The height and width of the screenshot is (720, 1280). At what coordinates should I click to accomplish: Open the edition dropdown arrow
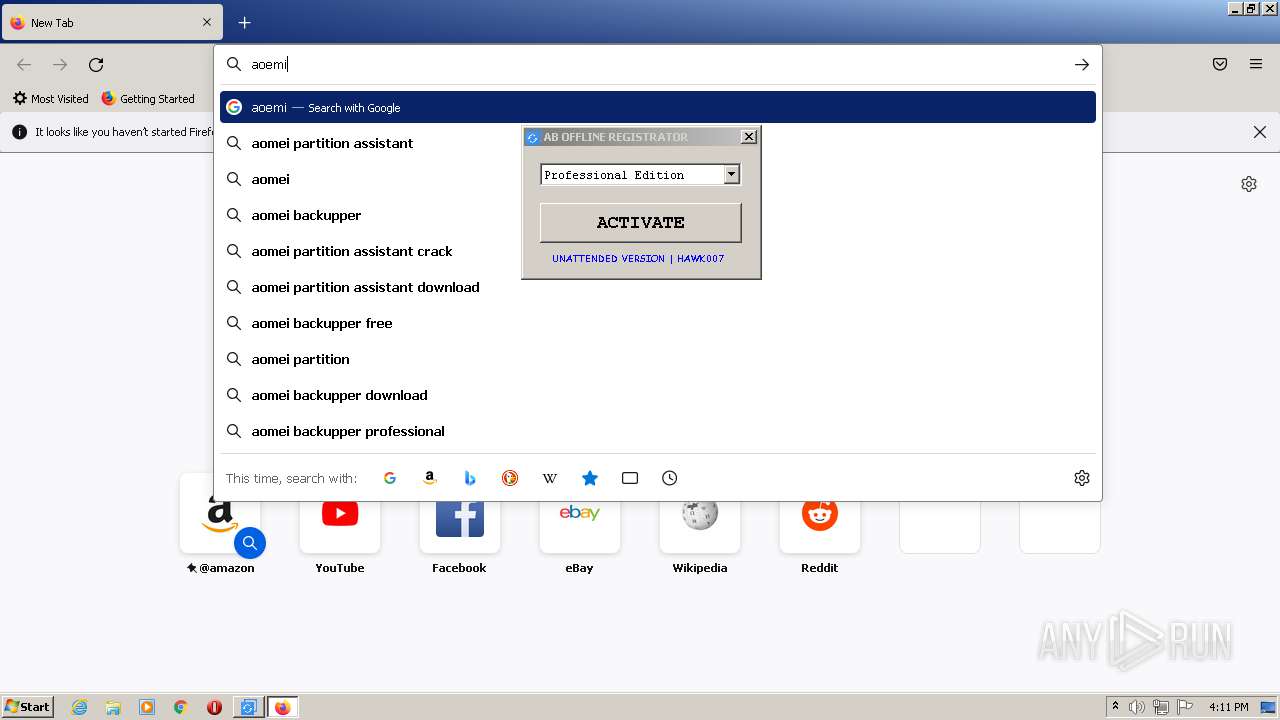[732, 174]
